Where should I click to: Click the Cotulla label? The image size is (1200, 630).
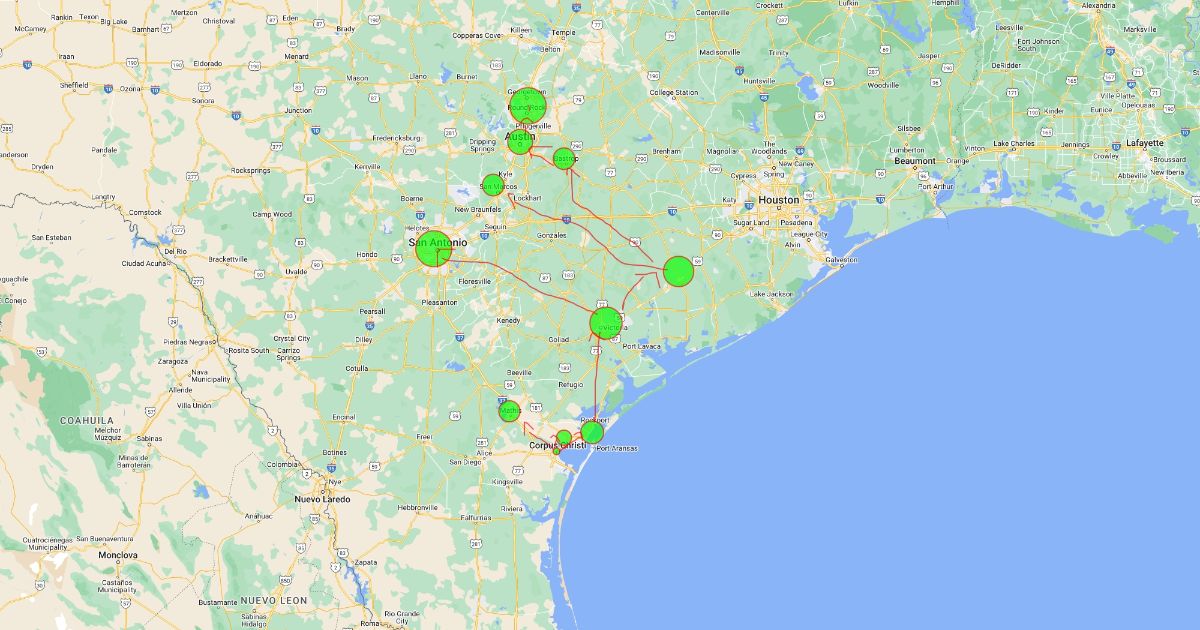click(358, 368)
